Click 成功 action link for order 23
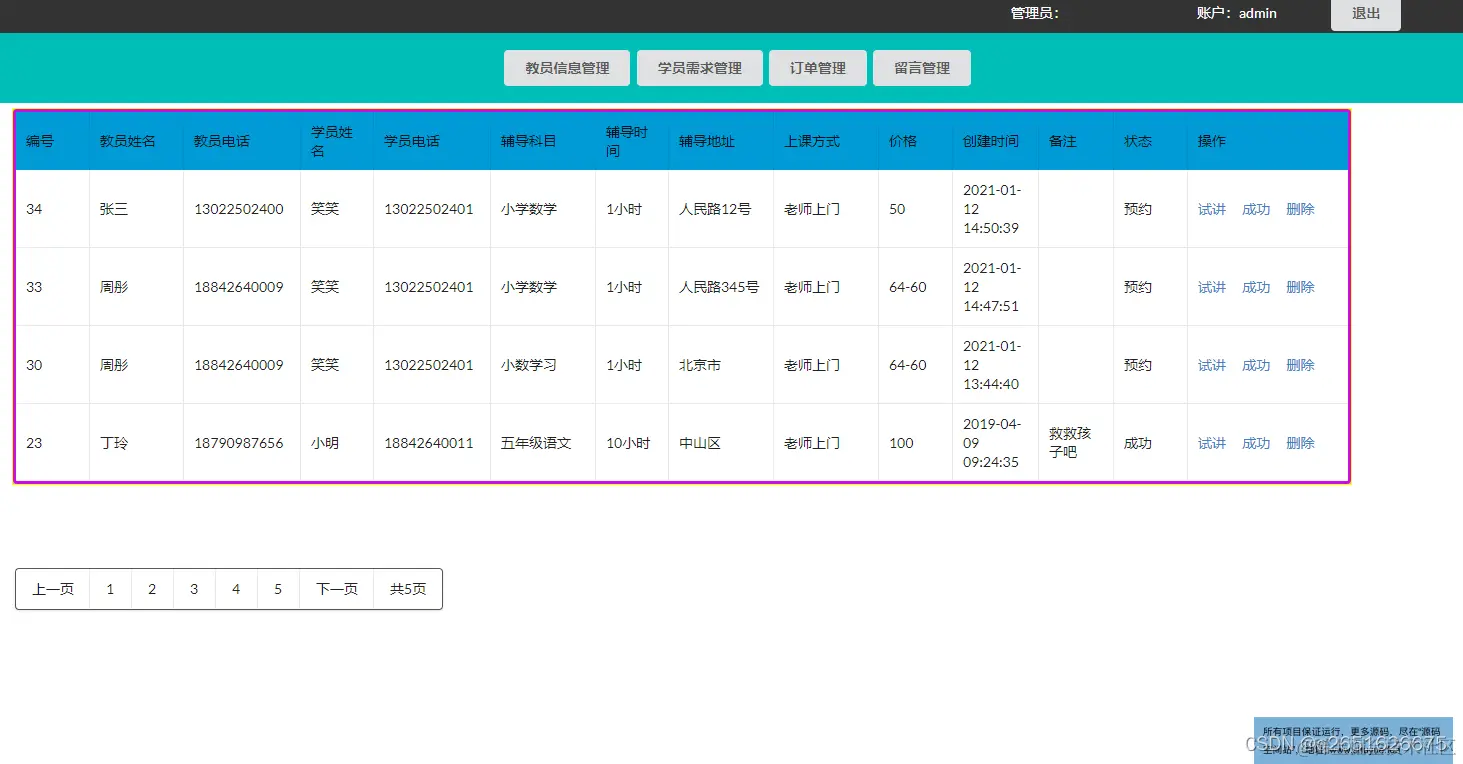The image size is (1463, 764). (x=1256, y=443)
